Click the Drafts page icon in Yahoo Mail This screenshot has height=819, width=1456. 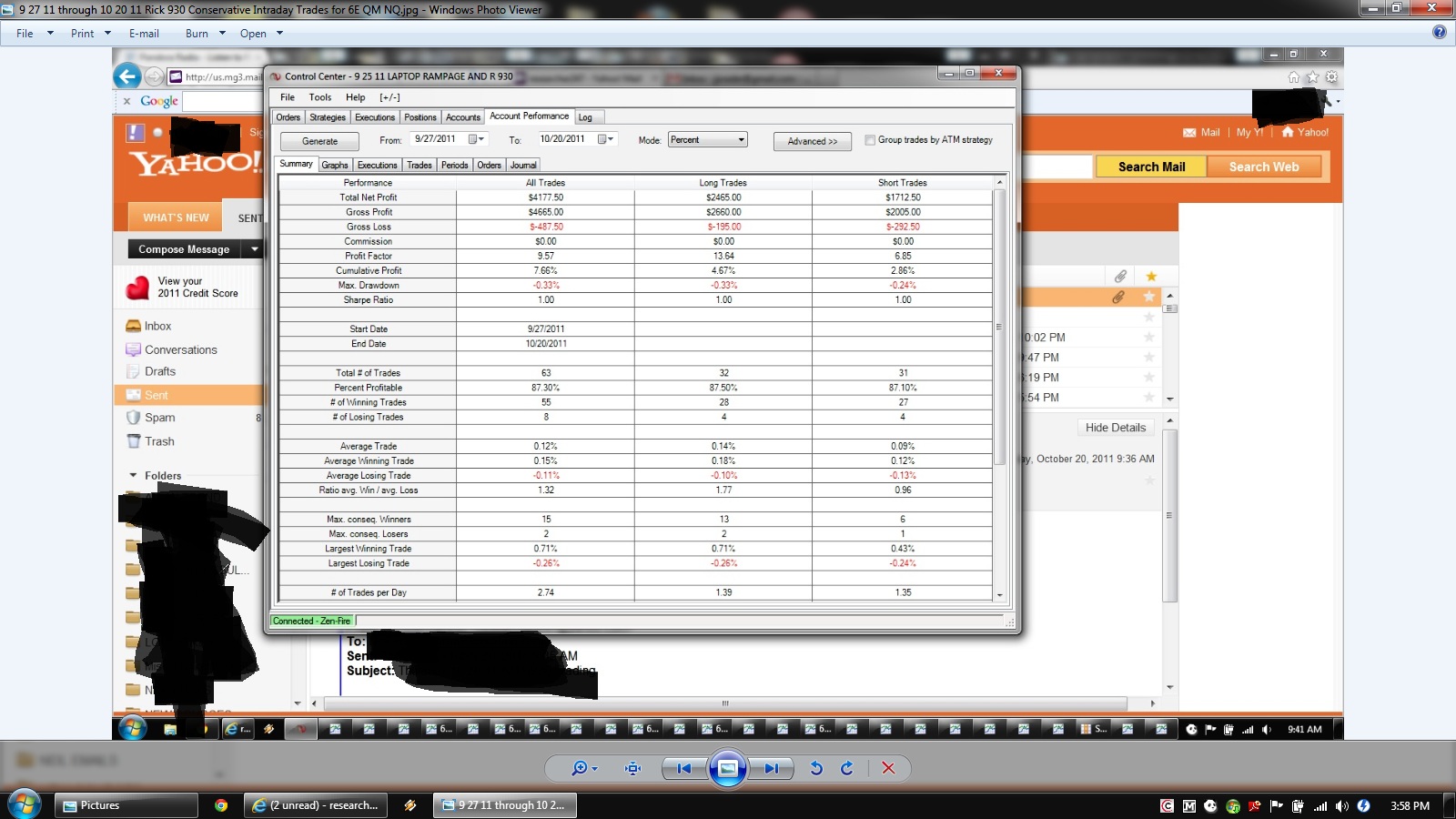133,371
